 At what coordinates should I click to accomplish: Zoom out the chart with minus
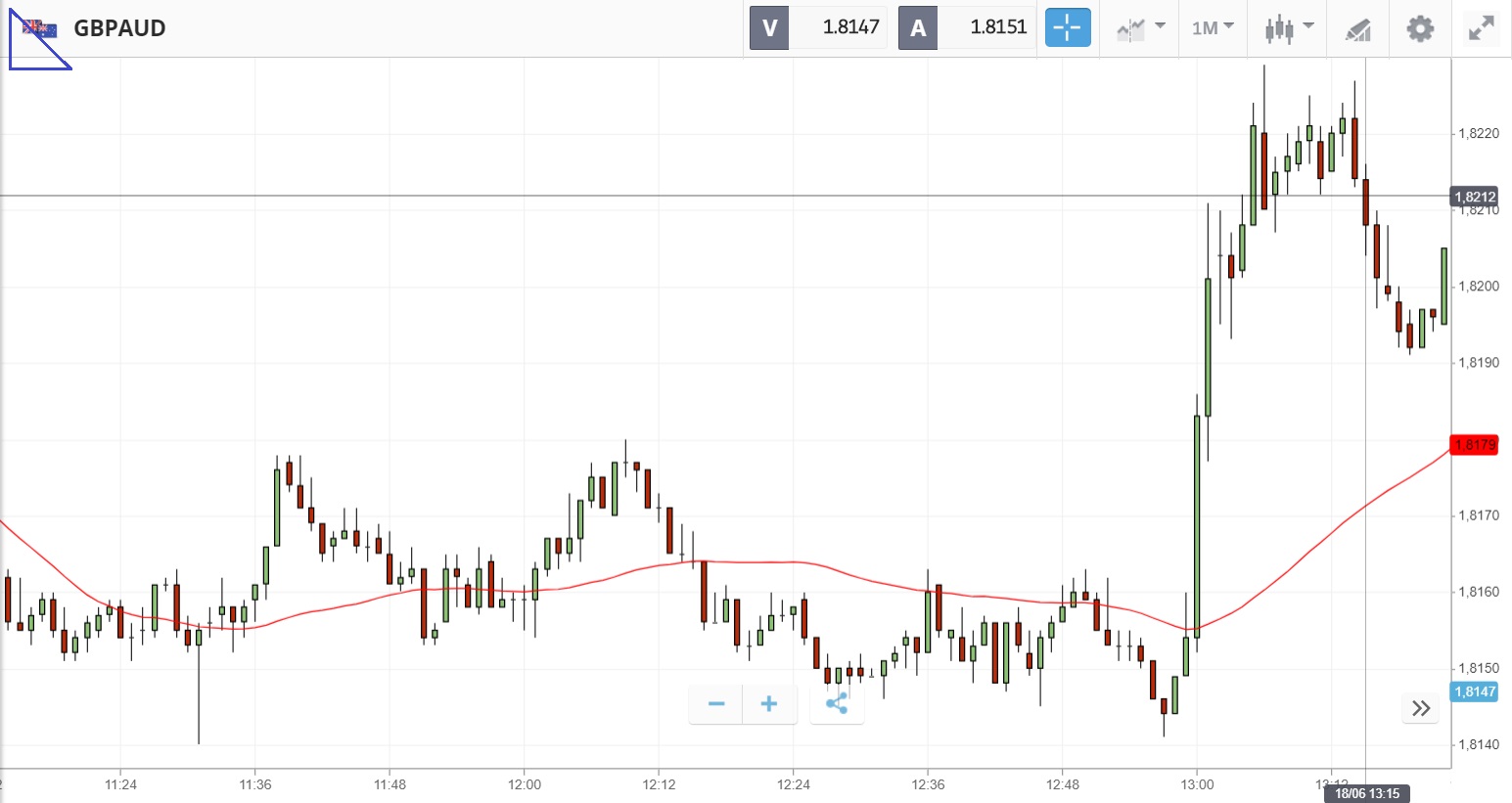click(x=716, y=703)
